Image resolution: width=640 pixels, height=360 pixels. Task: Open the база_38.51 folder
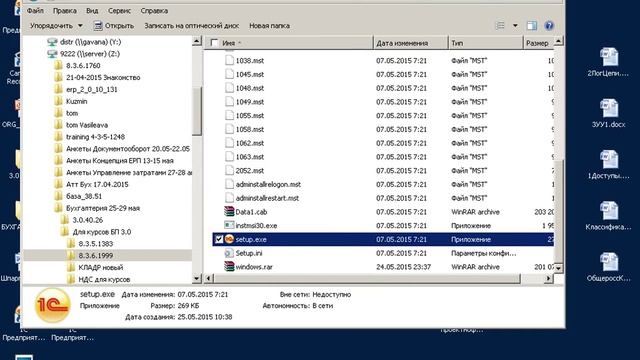(x=78, y=196)
